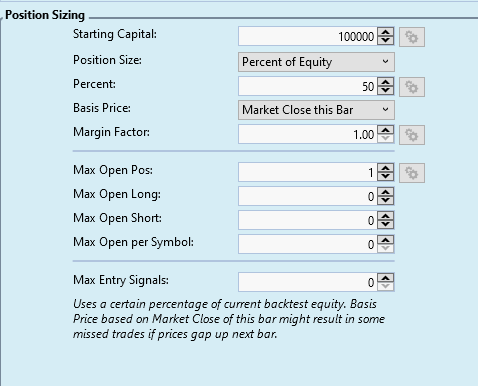Increase Max Open per Symbol value
The image size is (478, 386).
tap(386, 241)
